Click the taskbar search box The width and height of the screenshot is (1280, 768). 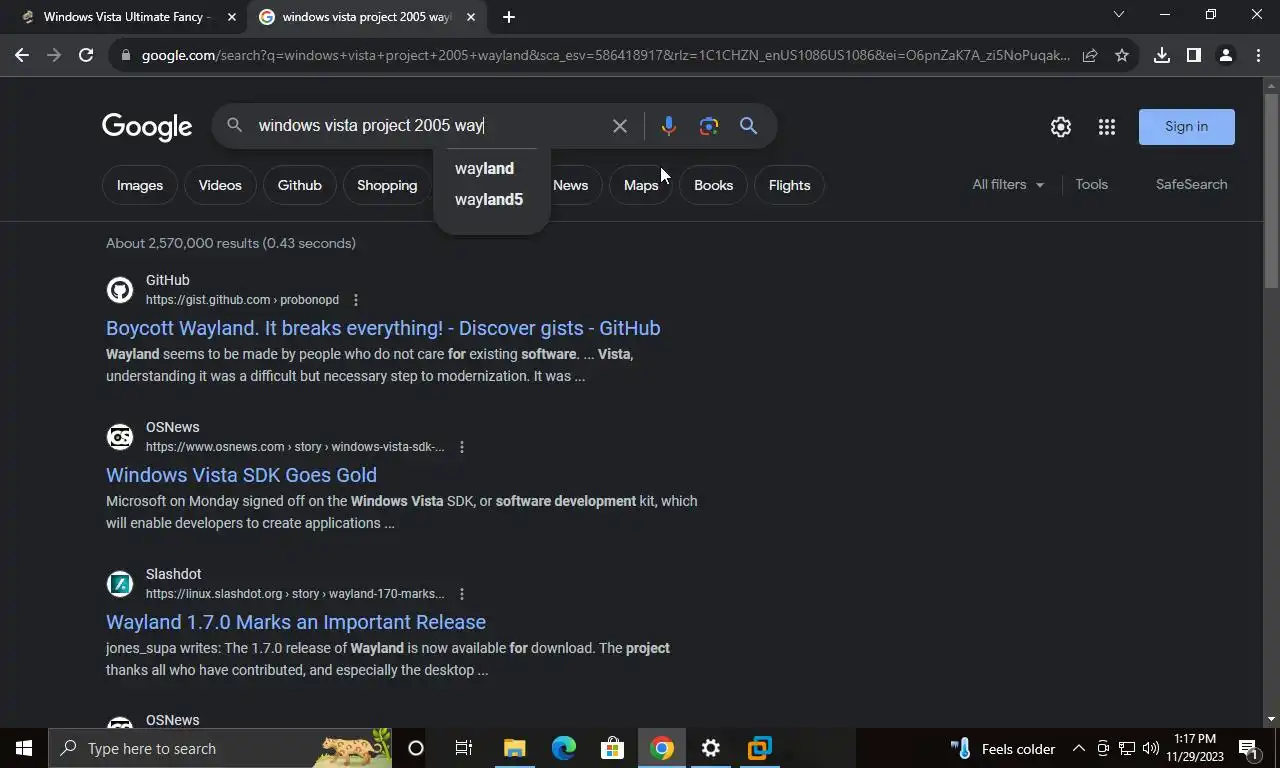pyautogui.click(x=220, y=748)
